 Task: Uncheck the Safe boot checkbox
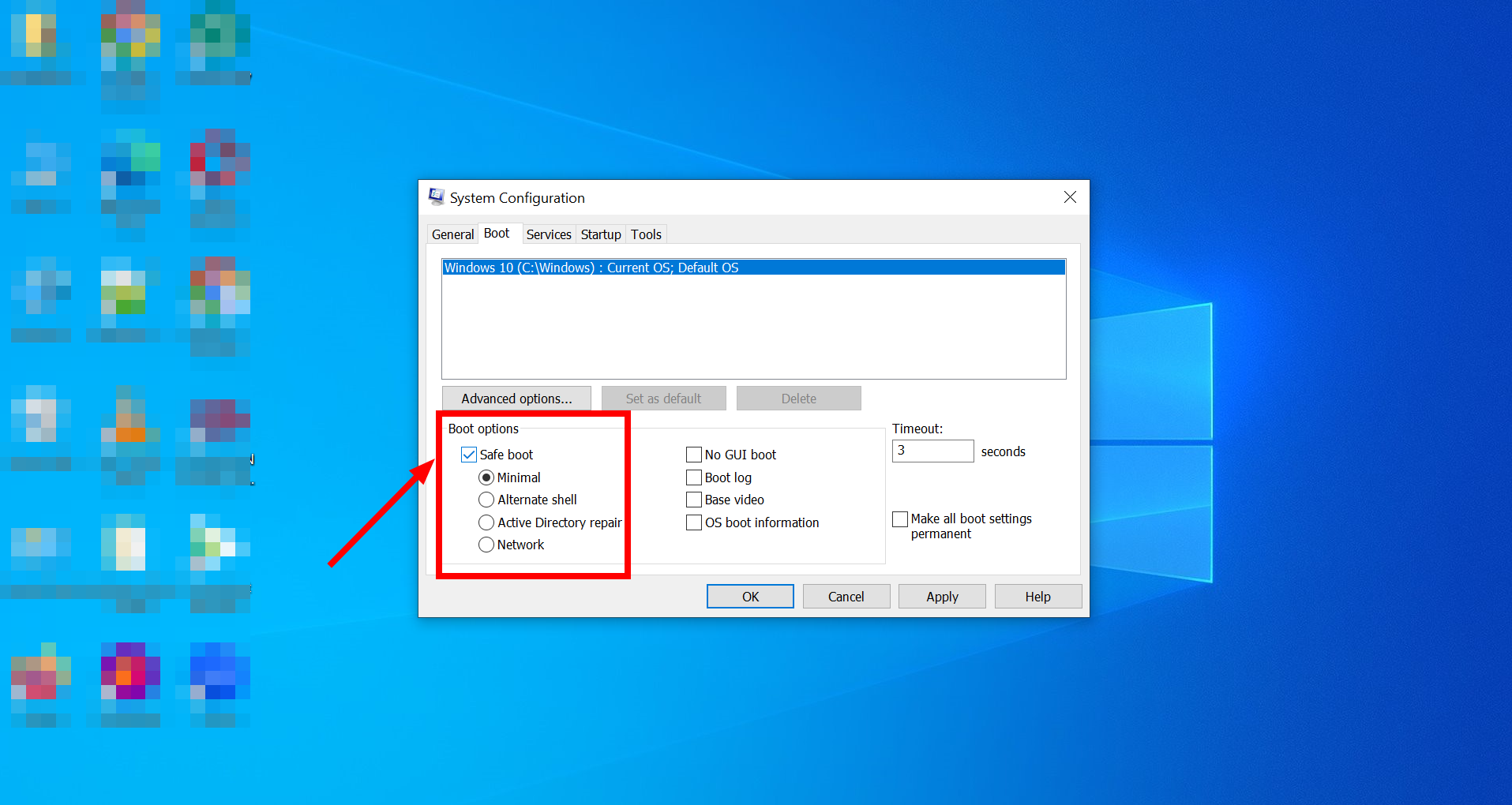469,455
